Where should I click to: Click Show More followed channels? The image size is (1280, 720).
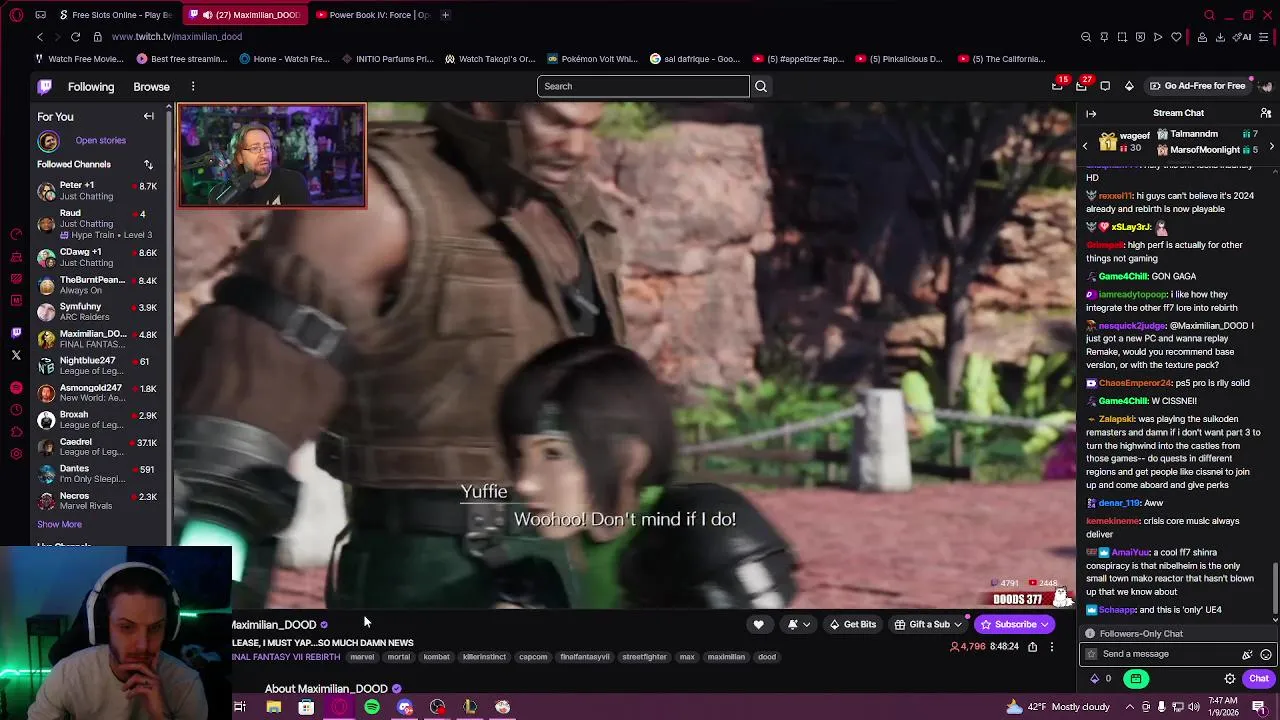coord(60,524)
